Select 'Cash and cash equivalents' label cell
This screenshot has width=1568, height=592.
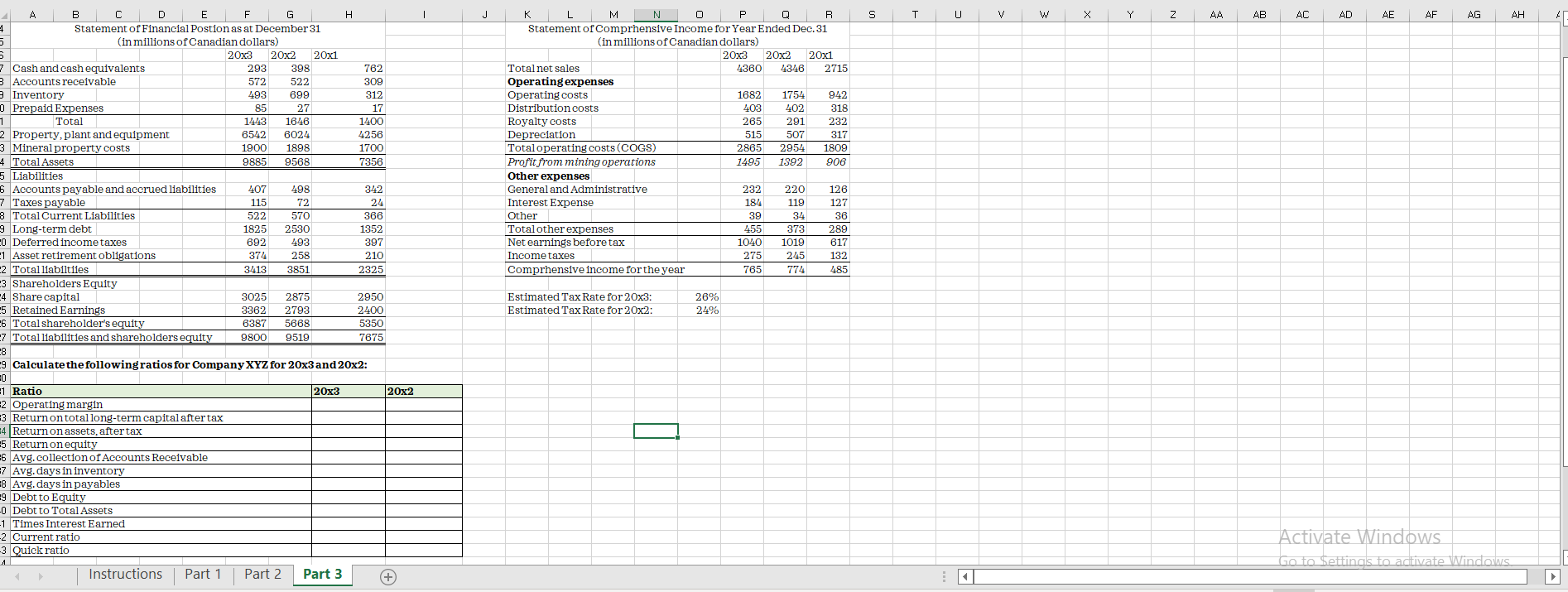(79, 69)
